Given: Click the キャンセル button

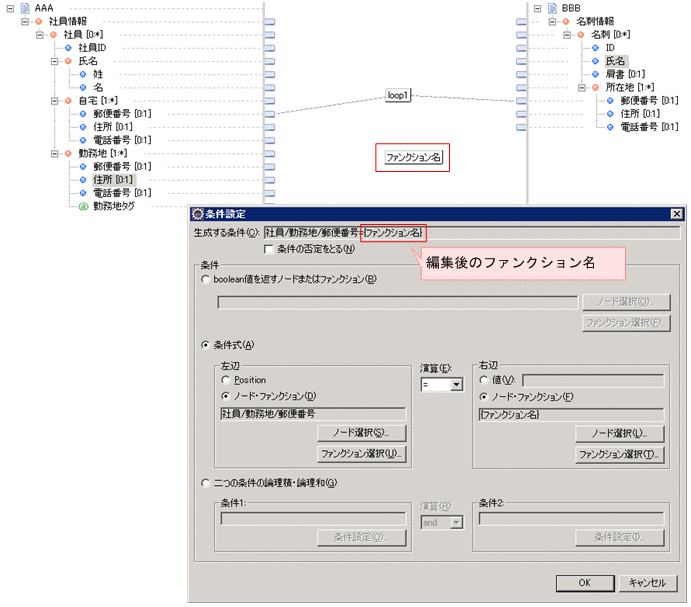Looking at the screenshot, I should [x=648, y=583].
